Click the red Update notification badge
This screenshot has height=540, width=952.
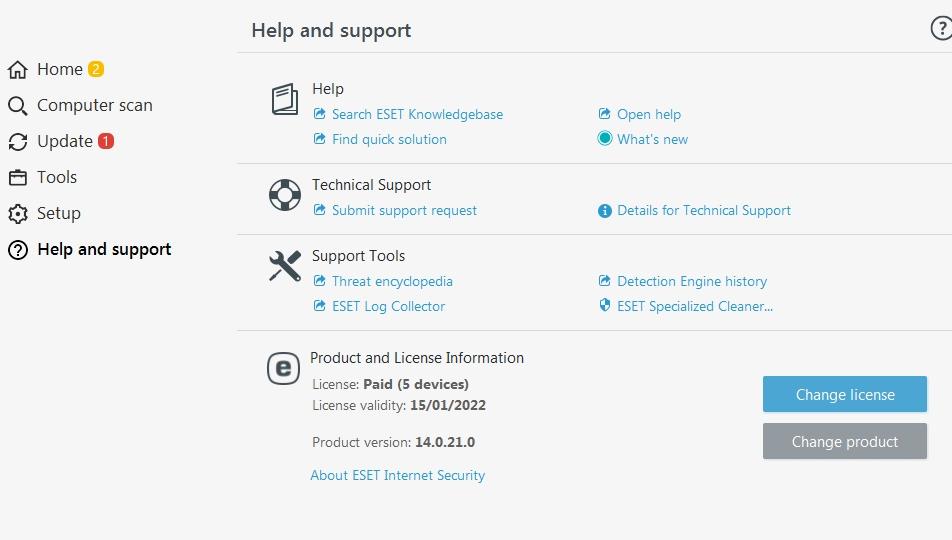[106, 141]
